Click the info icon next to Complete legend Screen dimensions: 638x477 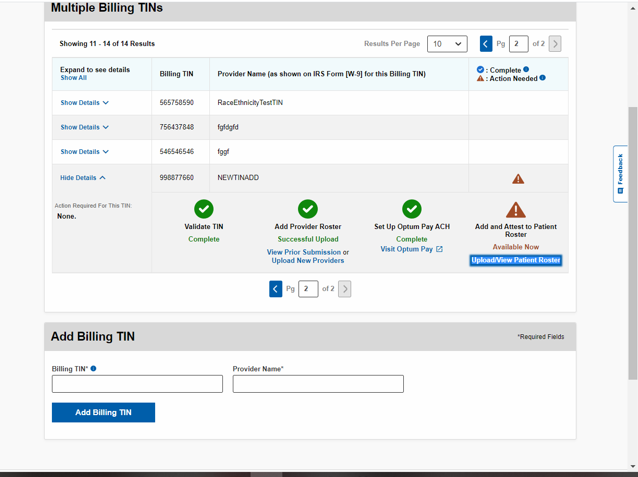click(526, 70)
